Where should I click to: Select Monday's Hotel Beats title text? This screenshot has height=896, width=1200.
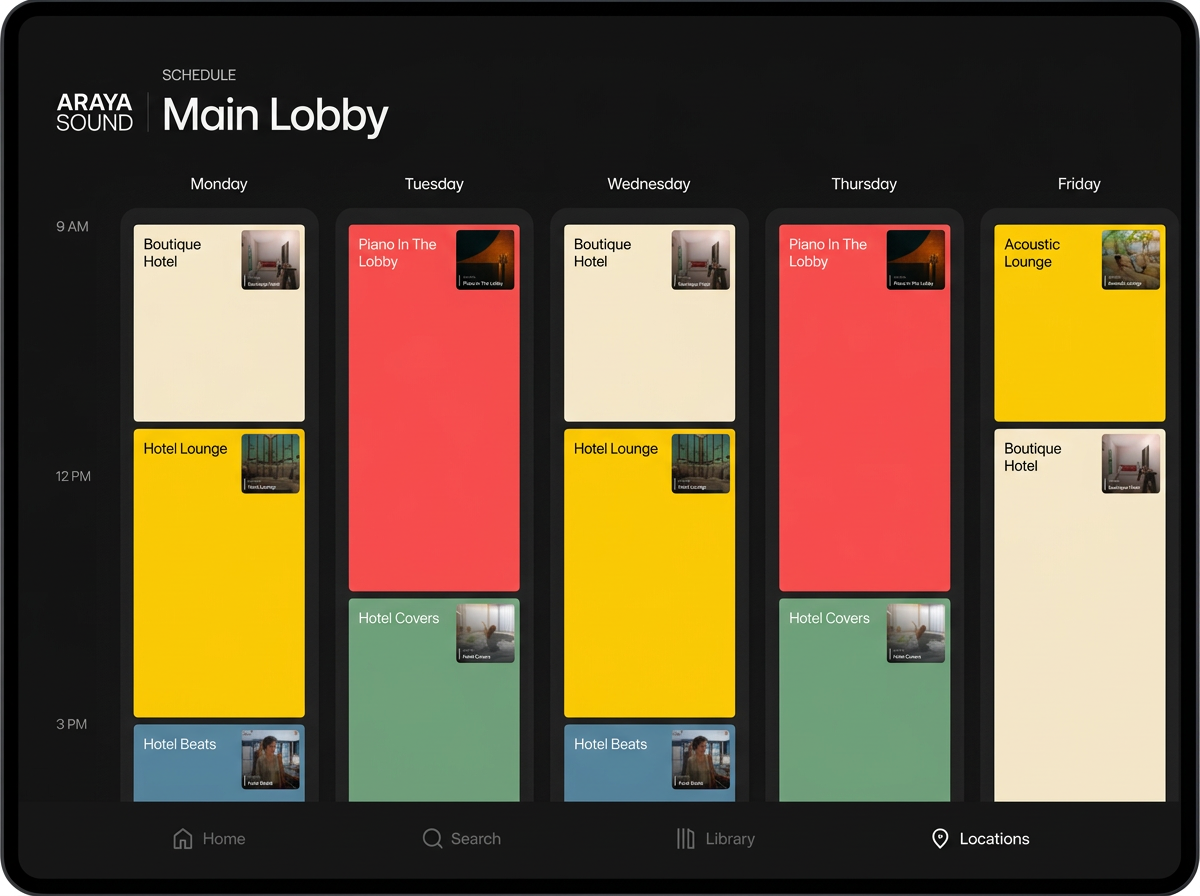(180, 744)
